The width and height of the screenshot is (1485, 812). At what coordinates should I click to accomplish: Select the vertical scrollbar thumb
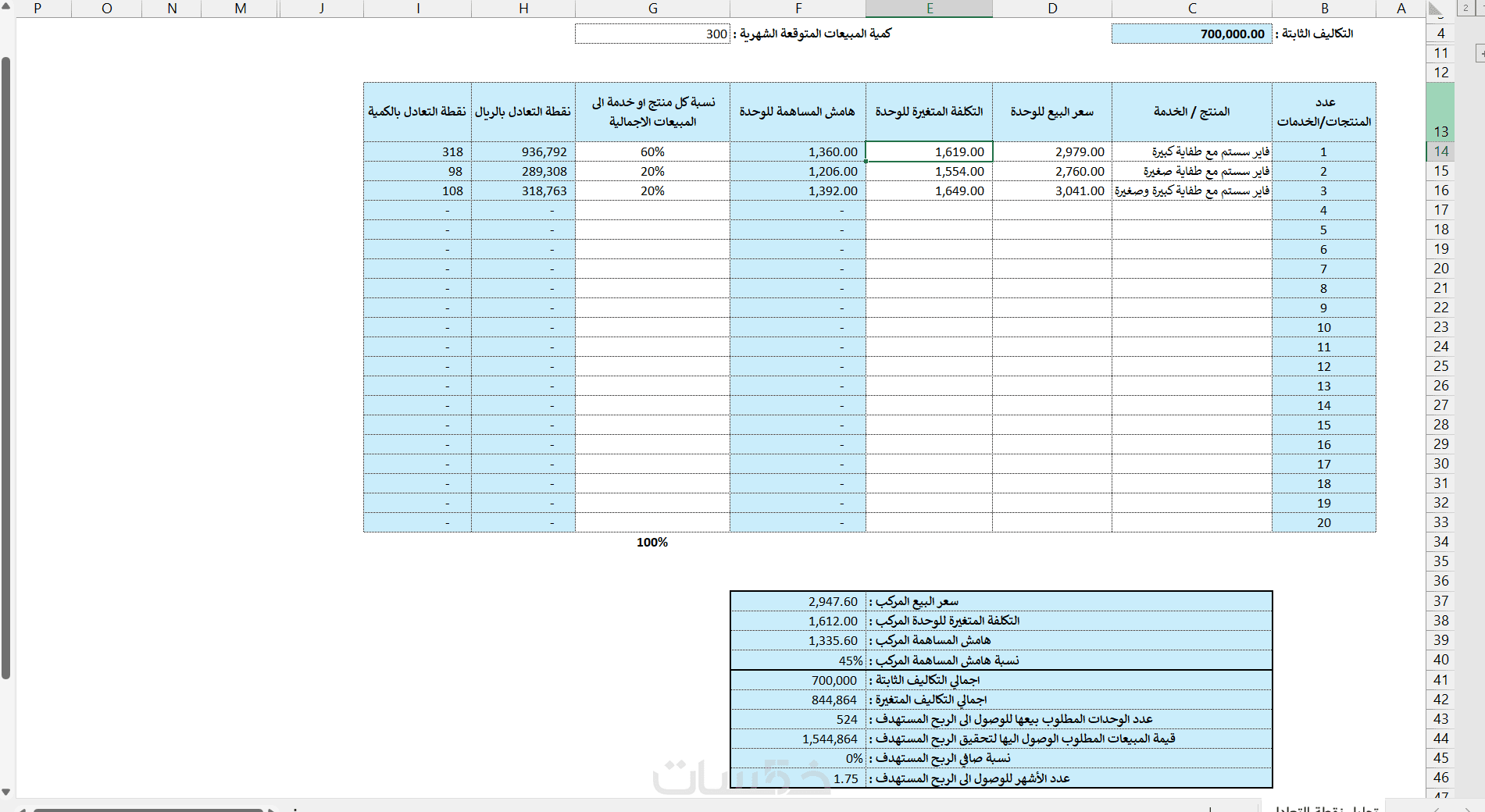pos(6,368)
